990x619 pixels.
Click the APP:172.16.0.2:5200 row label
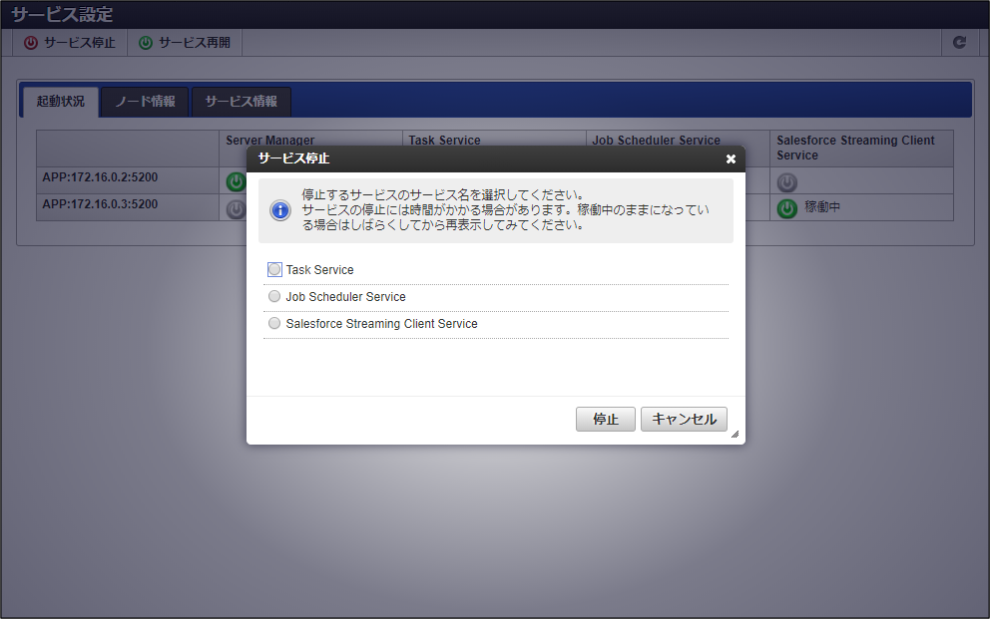(x=100, y=177)
